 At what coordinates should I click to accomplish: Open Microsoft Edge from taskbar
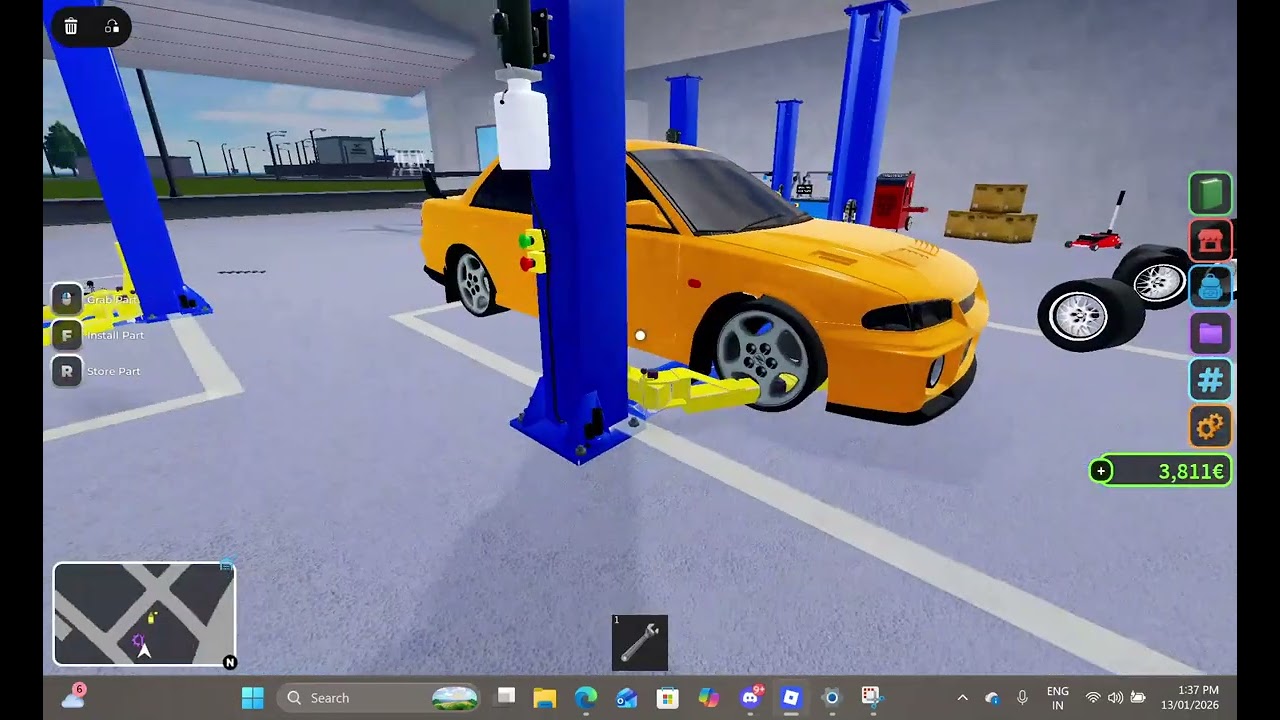586,698
